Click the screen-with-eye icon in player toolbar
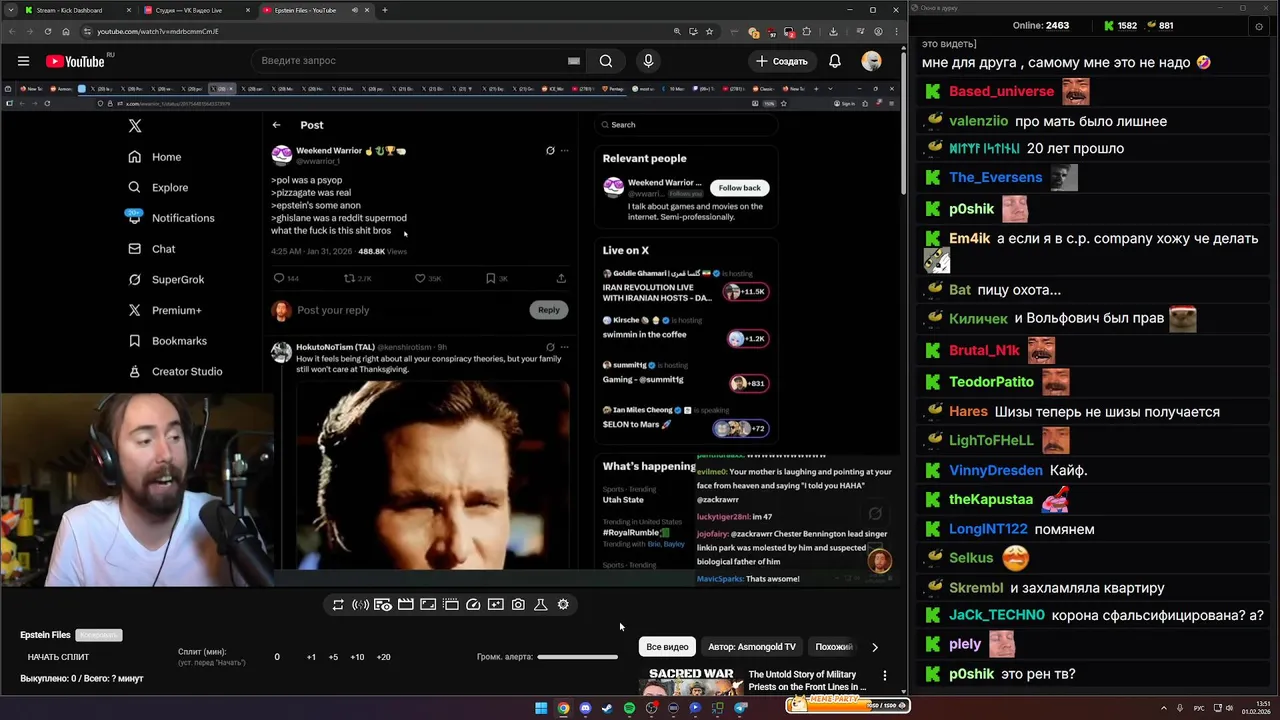Screen dimensions: 1280x720 (383, 605)
